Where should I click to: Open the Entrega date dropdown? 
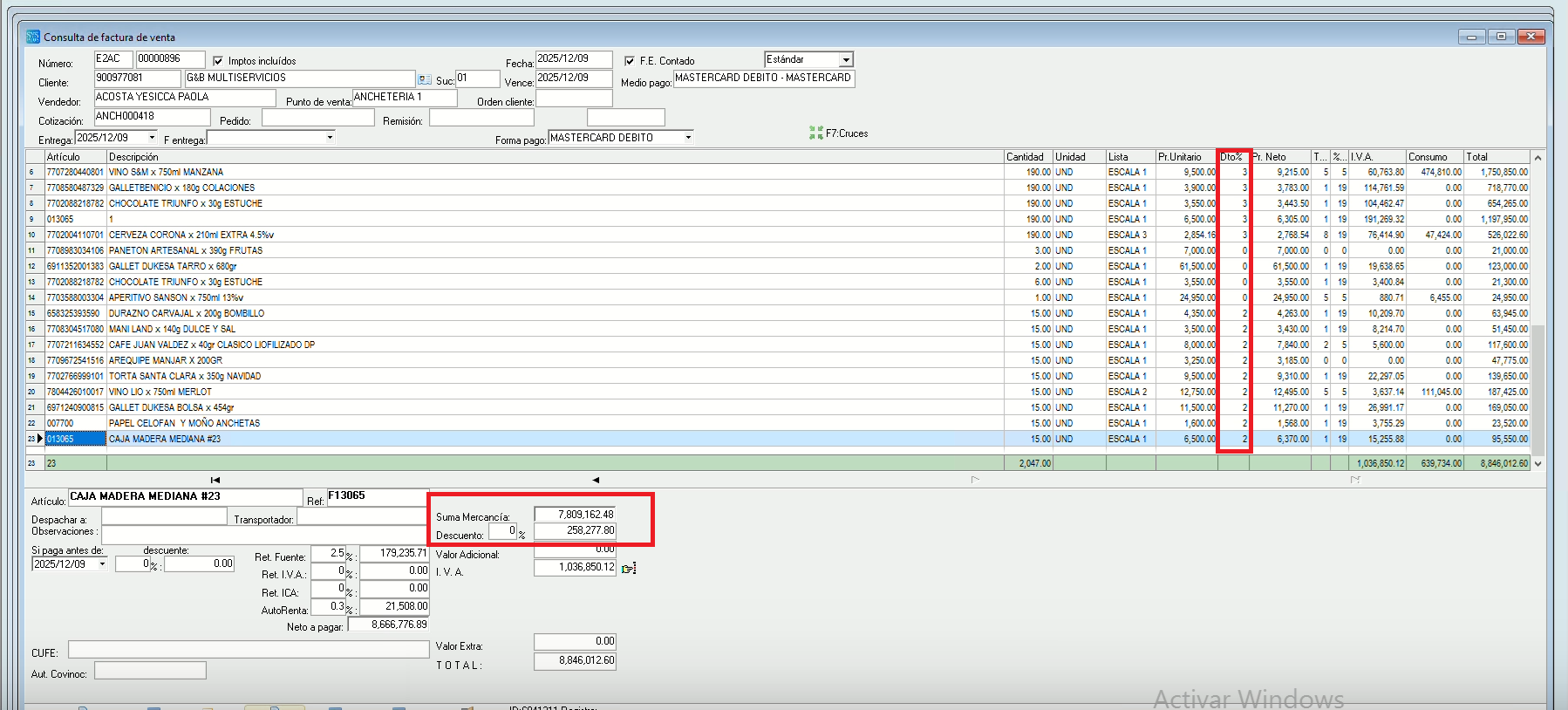(x=152, y=138)
